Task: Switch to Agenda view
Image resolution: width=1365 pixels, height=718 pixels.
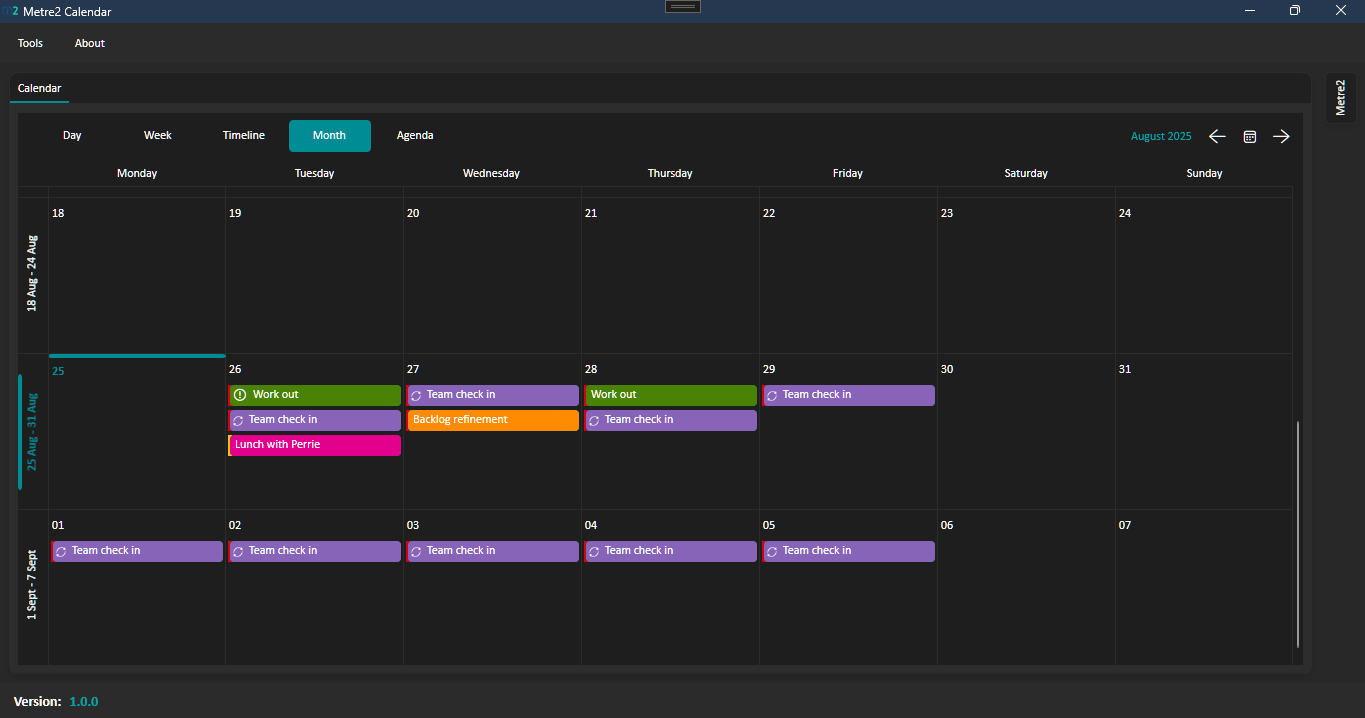Action: click(415, 136)
